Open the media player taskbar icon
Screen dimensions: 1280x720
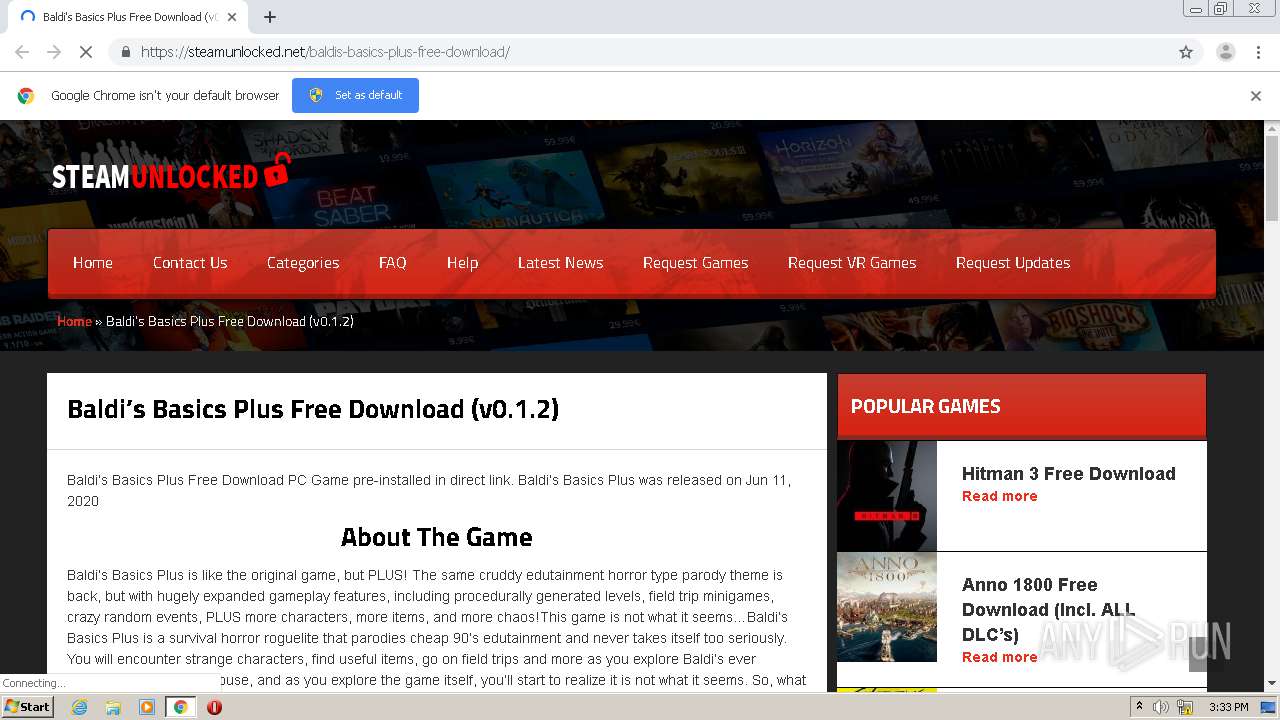147,707
